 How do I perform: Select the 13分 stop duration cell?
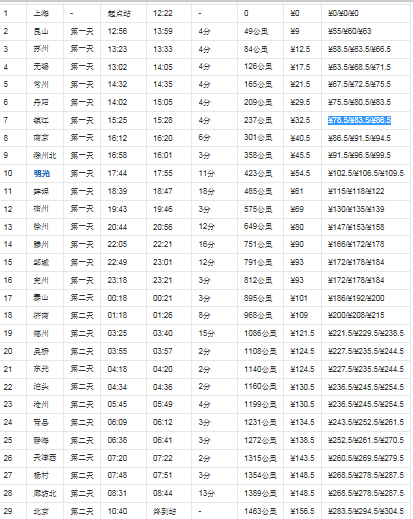point(207,493)
